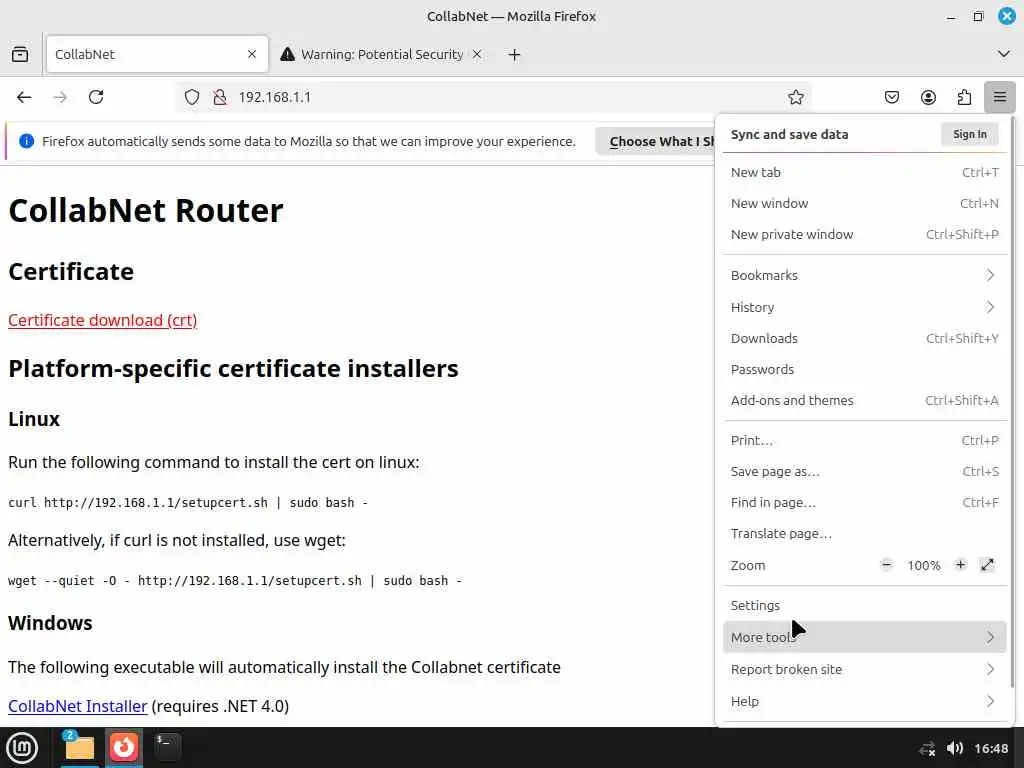The image size is (1024, 768).
Task: Expand the More tools submenu
Action: 865,637
